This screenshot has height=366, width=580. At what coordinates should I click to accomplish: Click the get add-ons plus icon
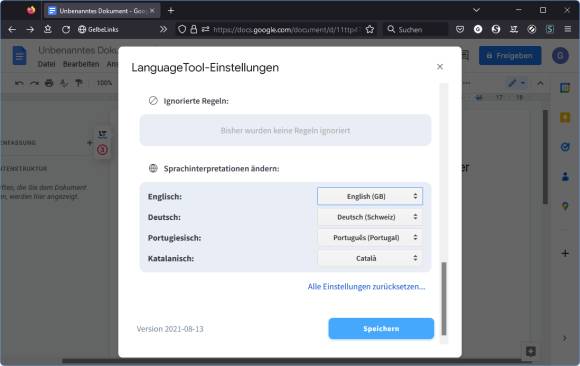coord(565,253)
